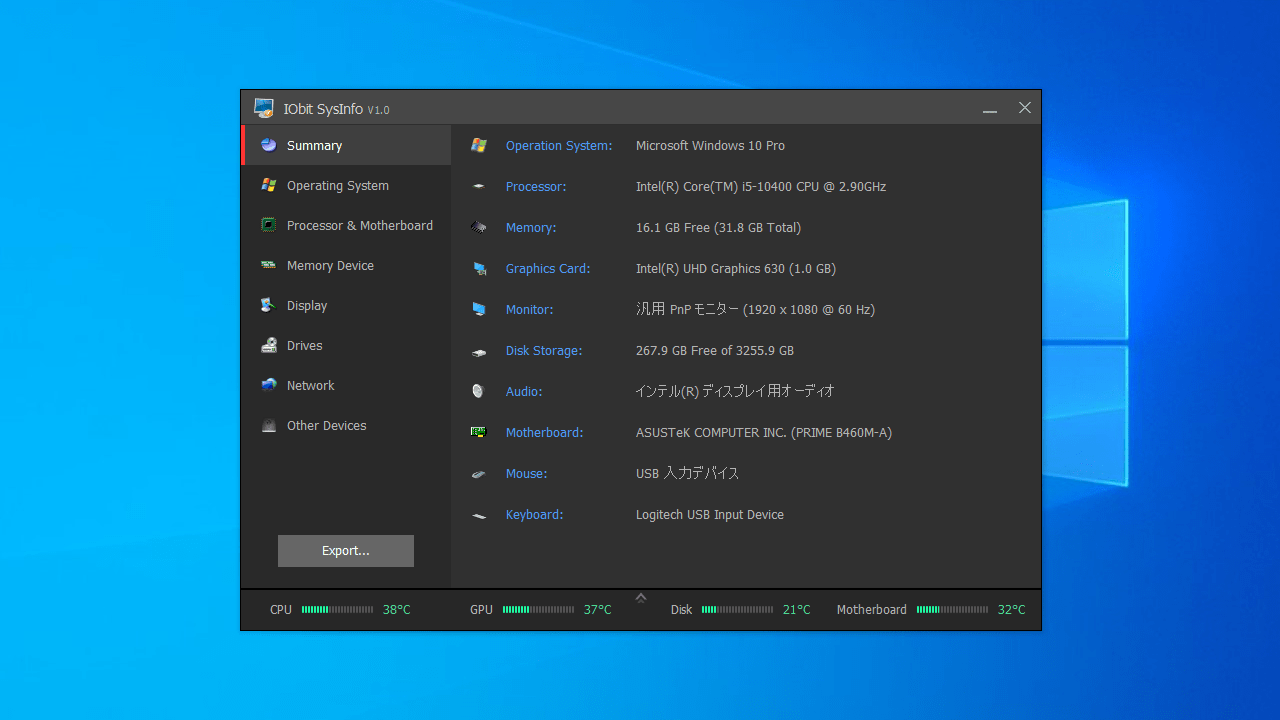Click the 32°C Motherboard temperature reading
Screen dimensions: 1280x720
[x=1012, y=609]
